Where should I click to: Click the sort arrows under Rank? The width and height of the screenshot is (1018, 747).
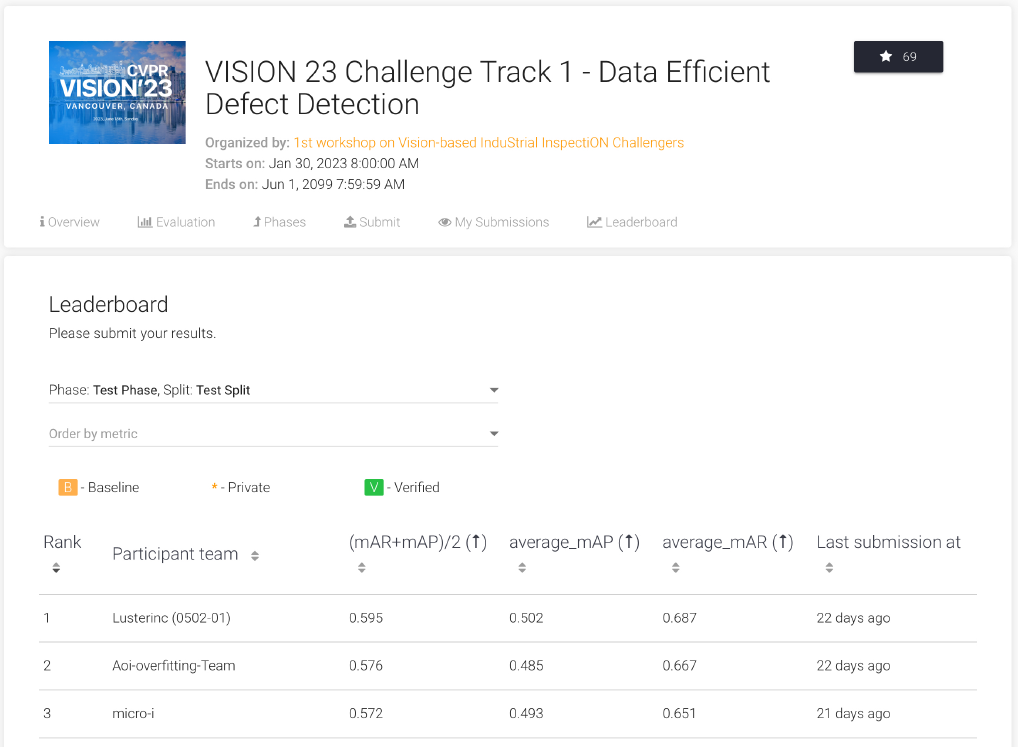[x=56, y=568]
